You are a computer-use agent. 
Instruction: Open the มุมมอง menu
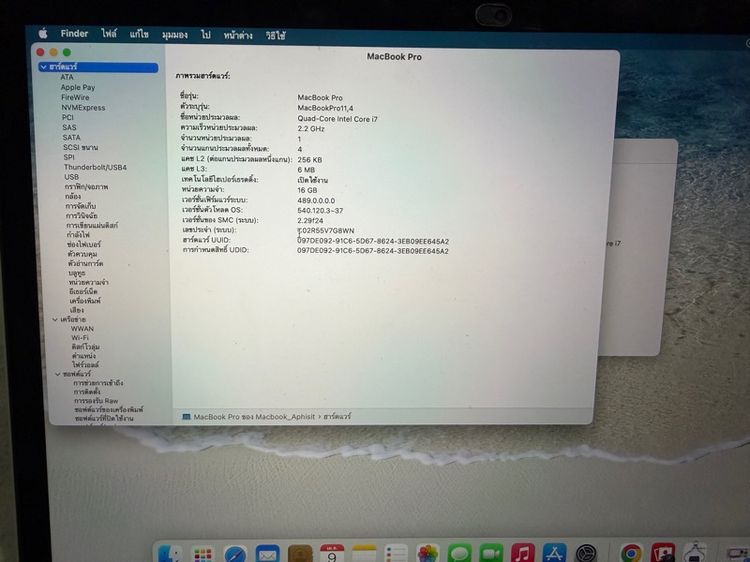click(x=175, y=35)
